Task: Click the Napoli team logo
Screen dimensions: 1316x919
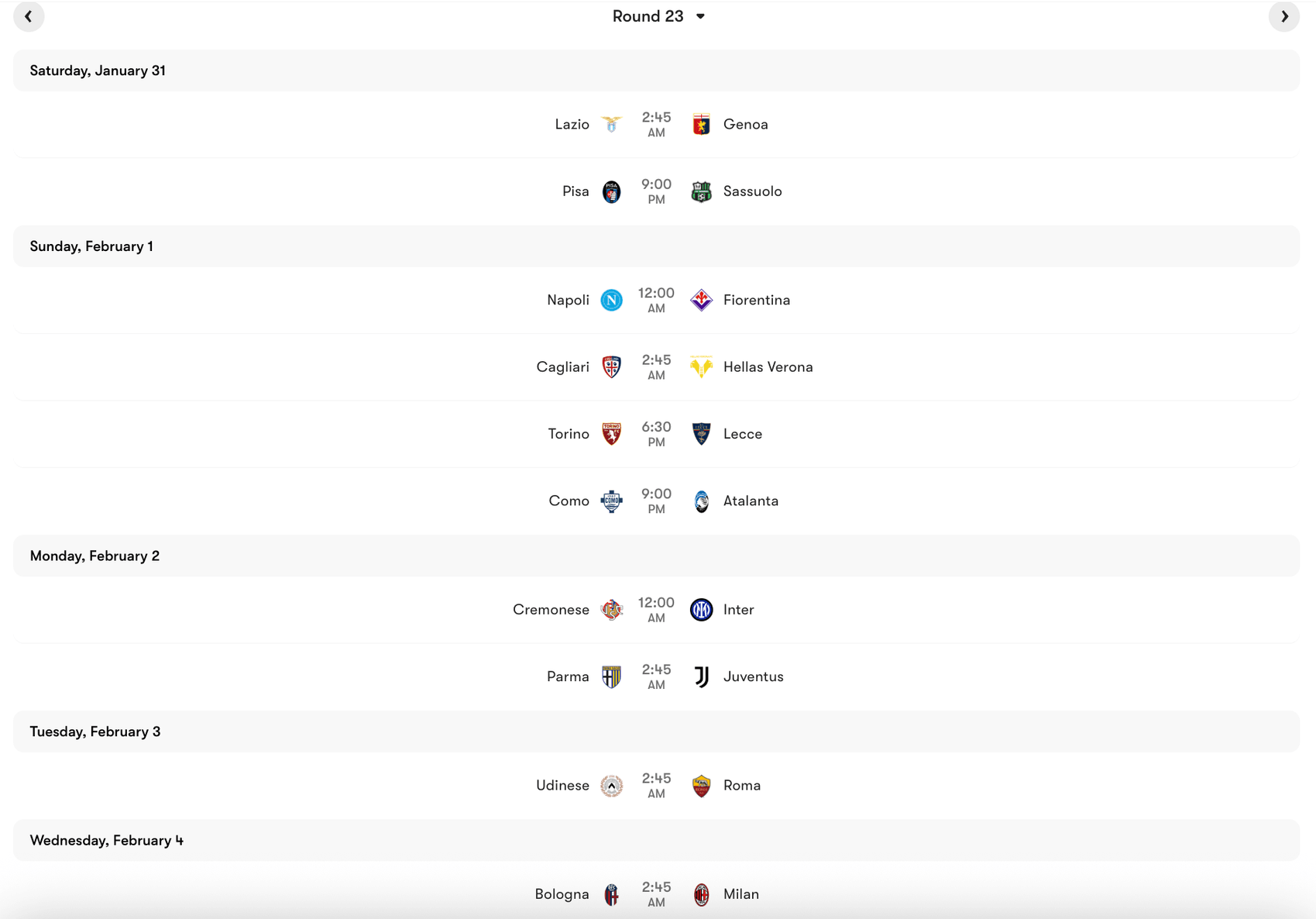Action: [x=611, y=300]
